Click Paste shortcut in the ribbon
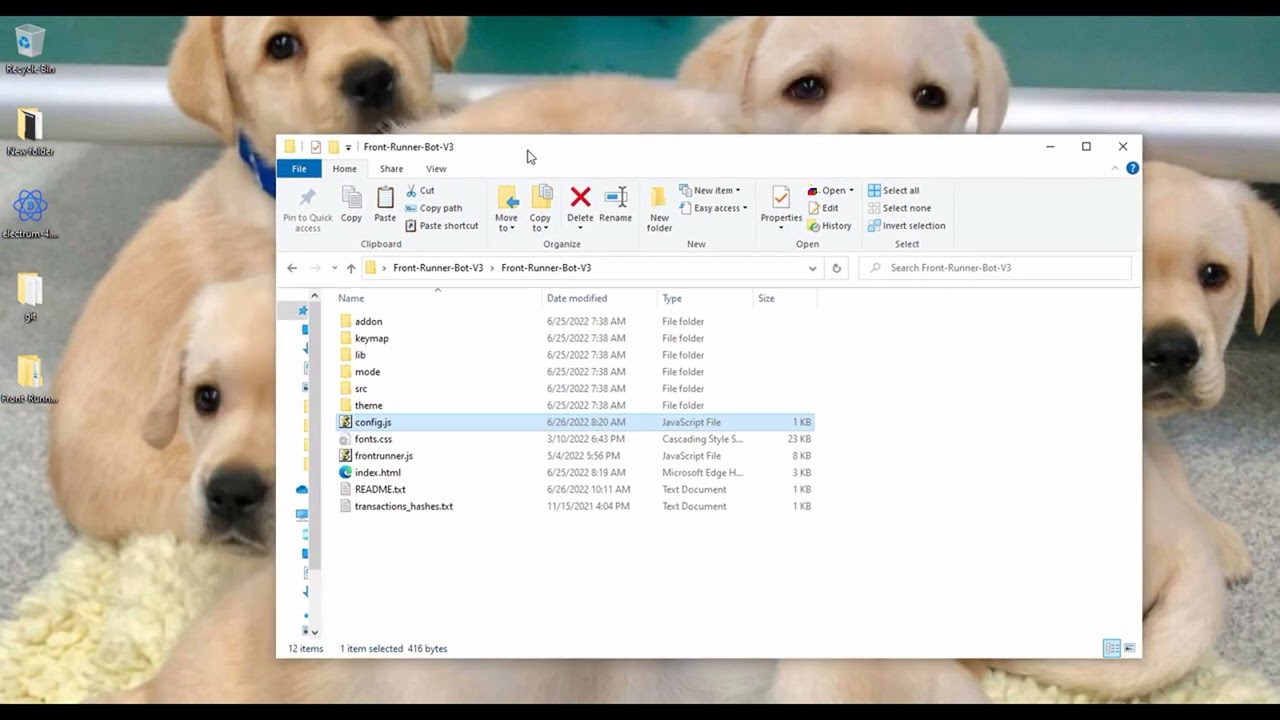Viewport: 1280px width, 720px height. coord(441,226)
